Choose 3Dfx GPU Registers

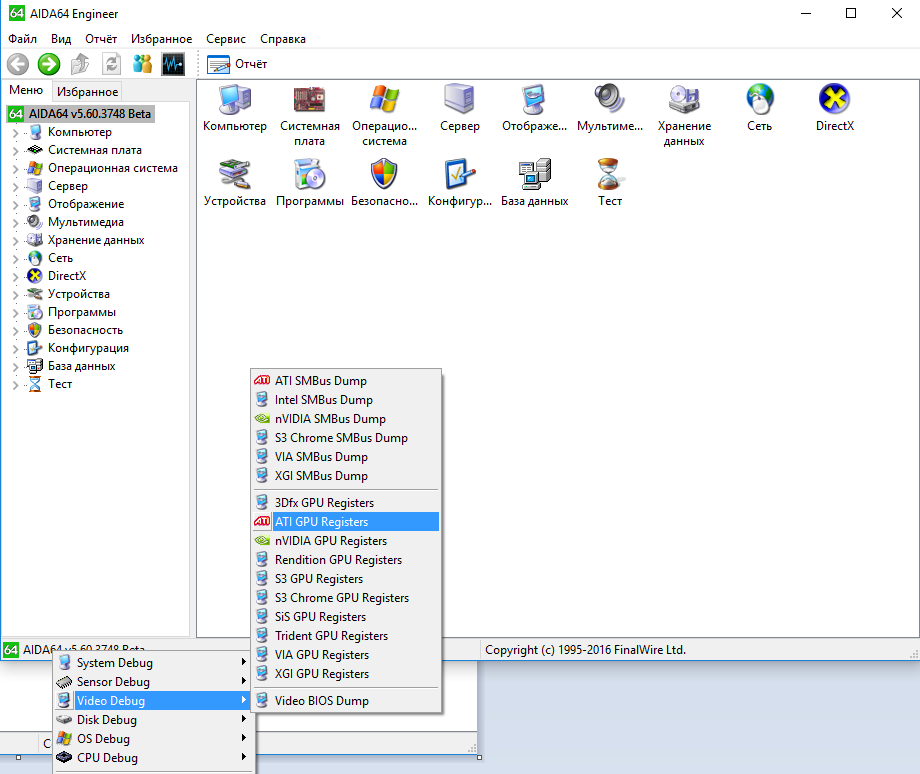coord(346,503)
